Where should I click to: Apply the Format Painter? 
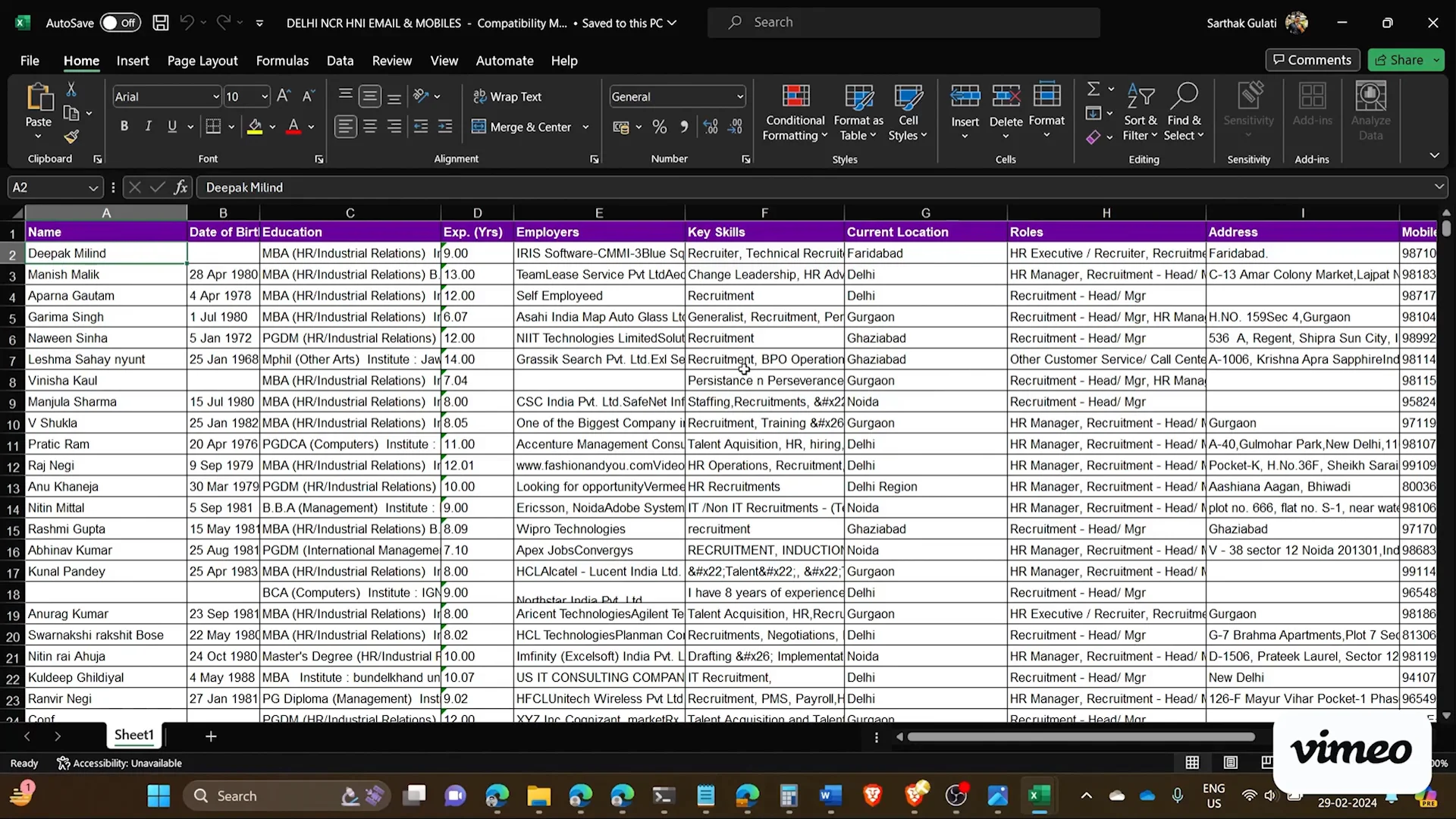click(72, 137)
